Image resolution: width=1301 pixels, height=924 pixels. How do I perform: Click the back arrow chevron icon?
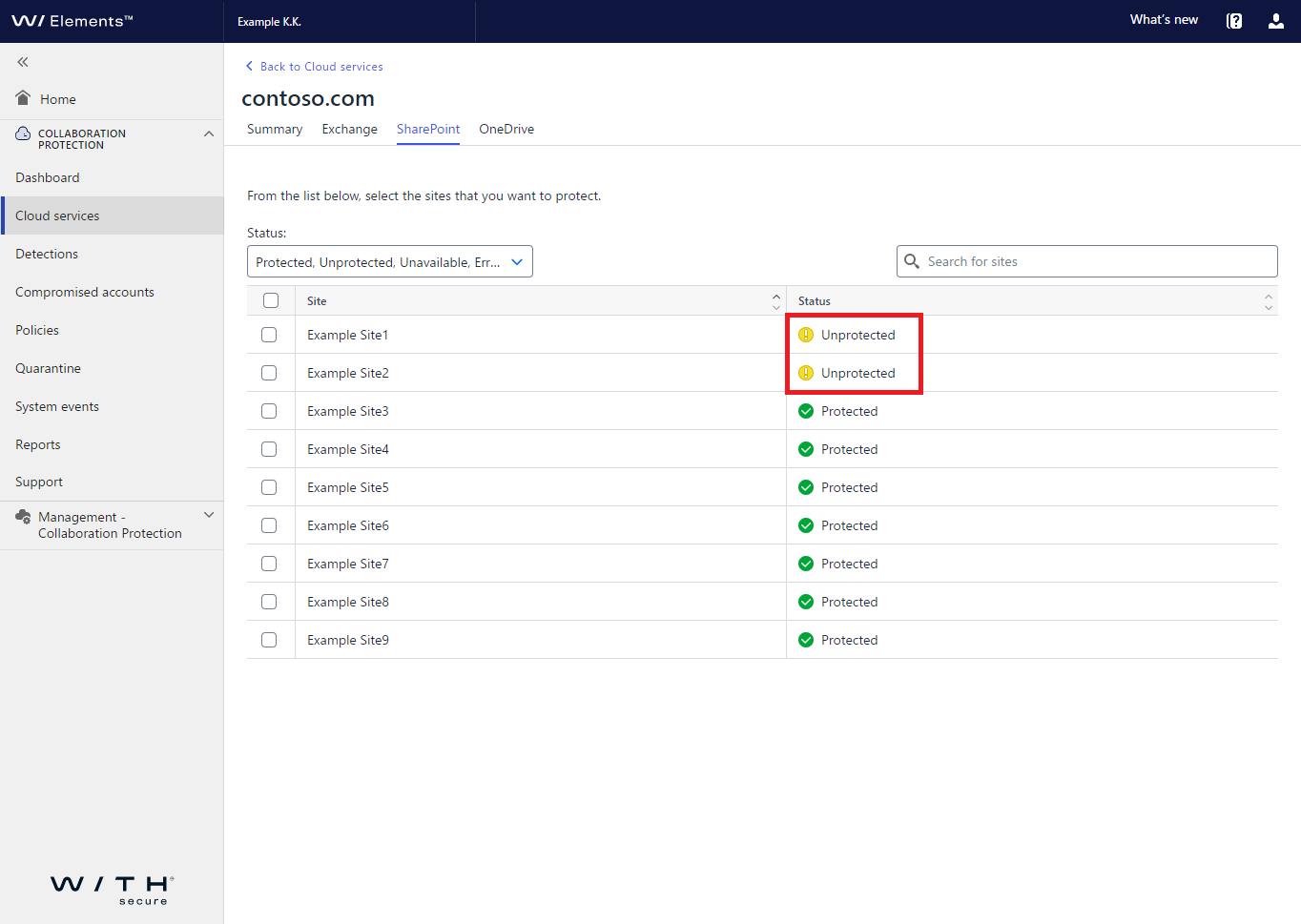coord(250,67)
